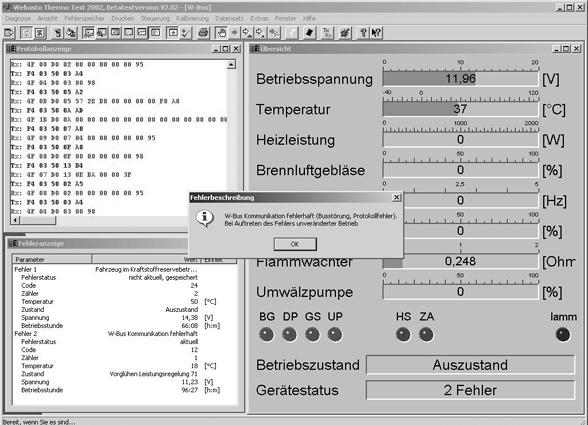Click the Protokollanzeige window title icon

[11, 49]
